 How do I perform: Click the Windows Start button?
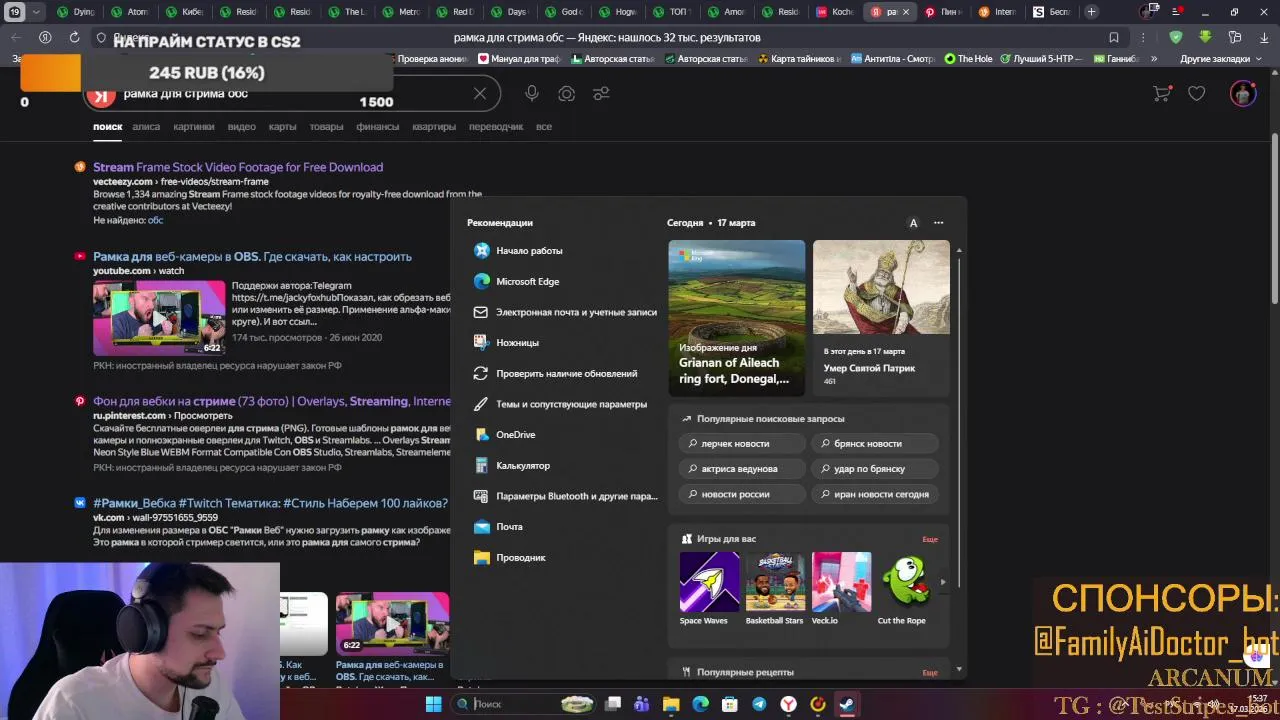click(433, 704)
